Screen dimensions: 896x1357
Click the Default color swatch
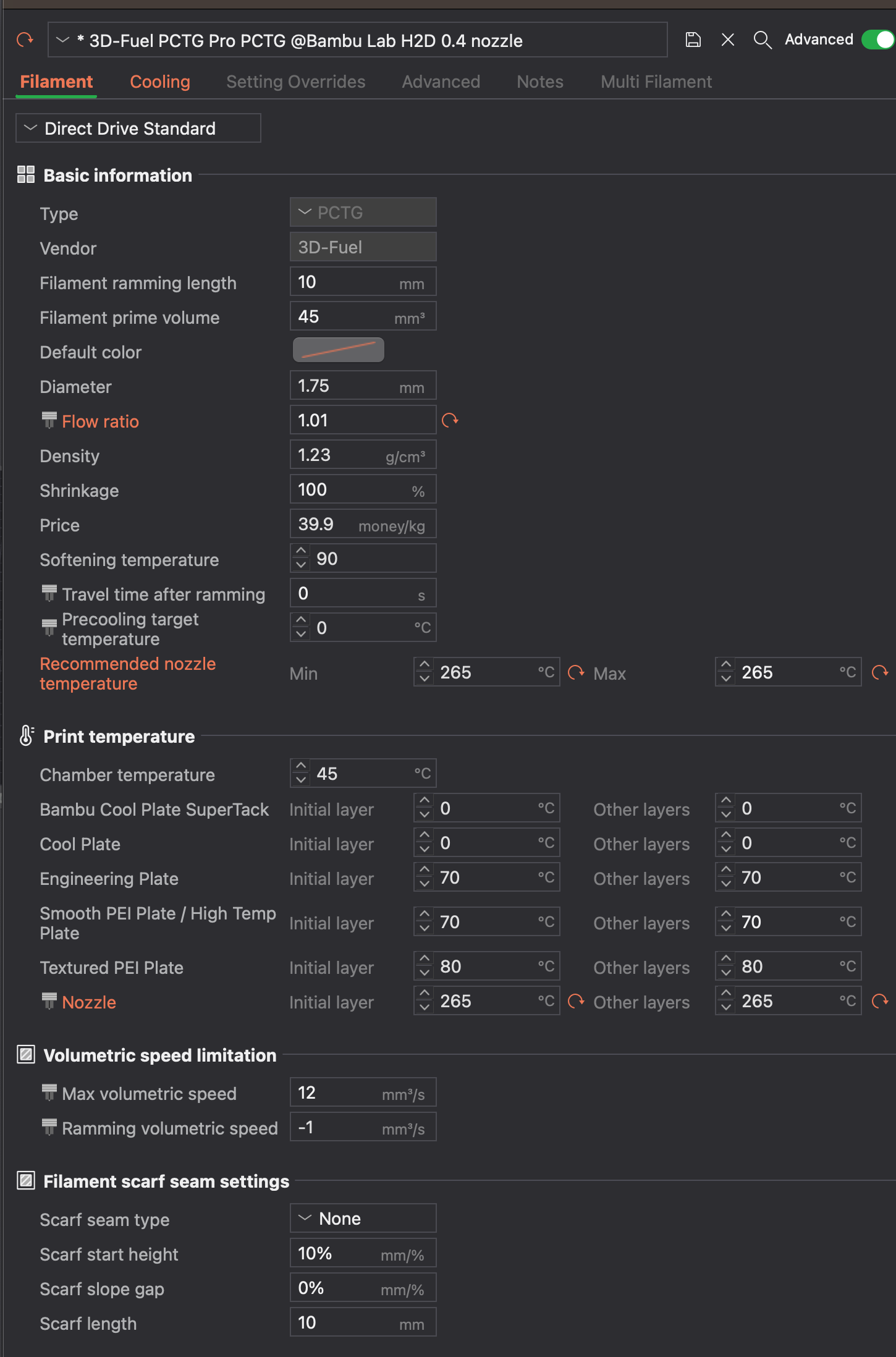pos(339,350)
